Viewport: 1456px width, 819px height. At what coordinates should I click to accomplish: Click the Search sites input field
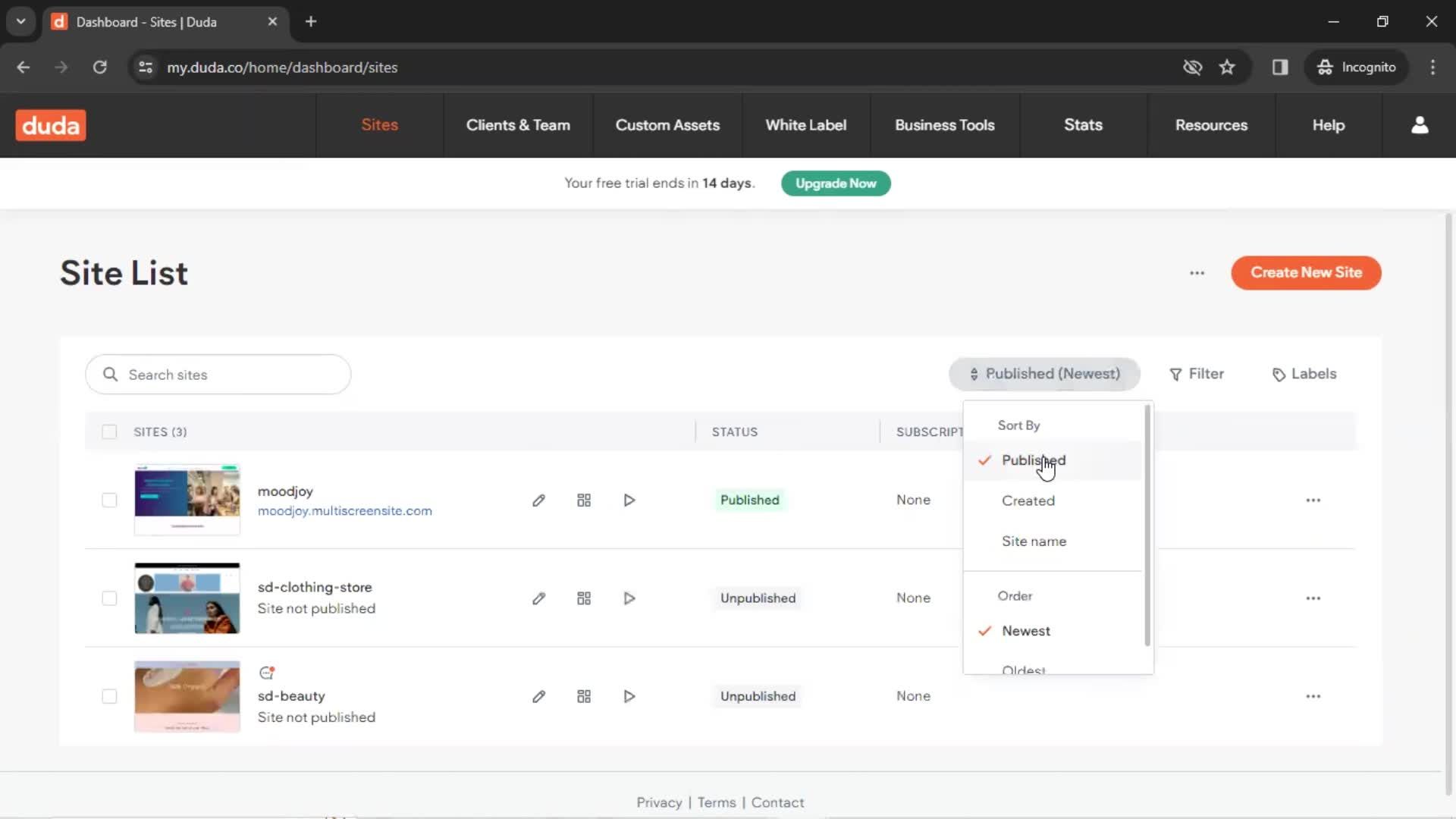[x=218, y=375]
